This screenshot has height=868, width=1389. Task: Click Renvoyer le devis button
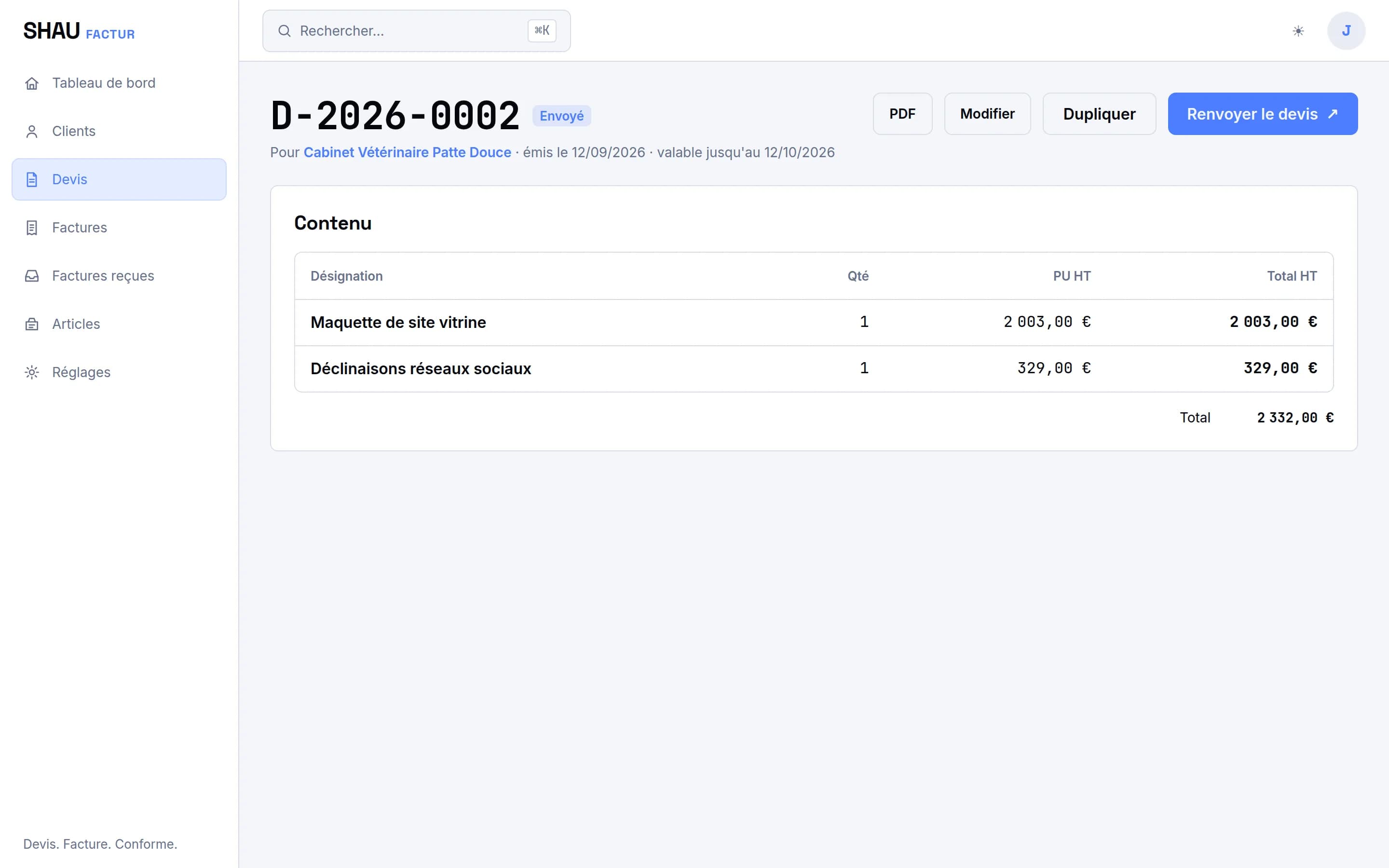(x=1263, y=114)
